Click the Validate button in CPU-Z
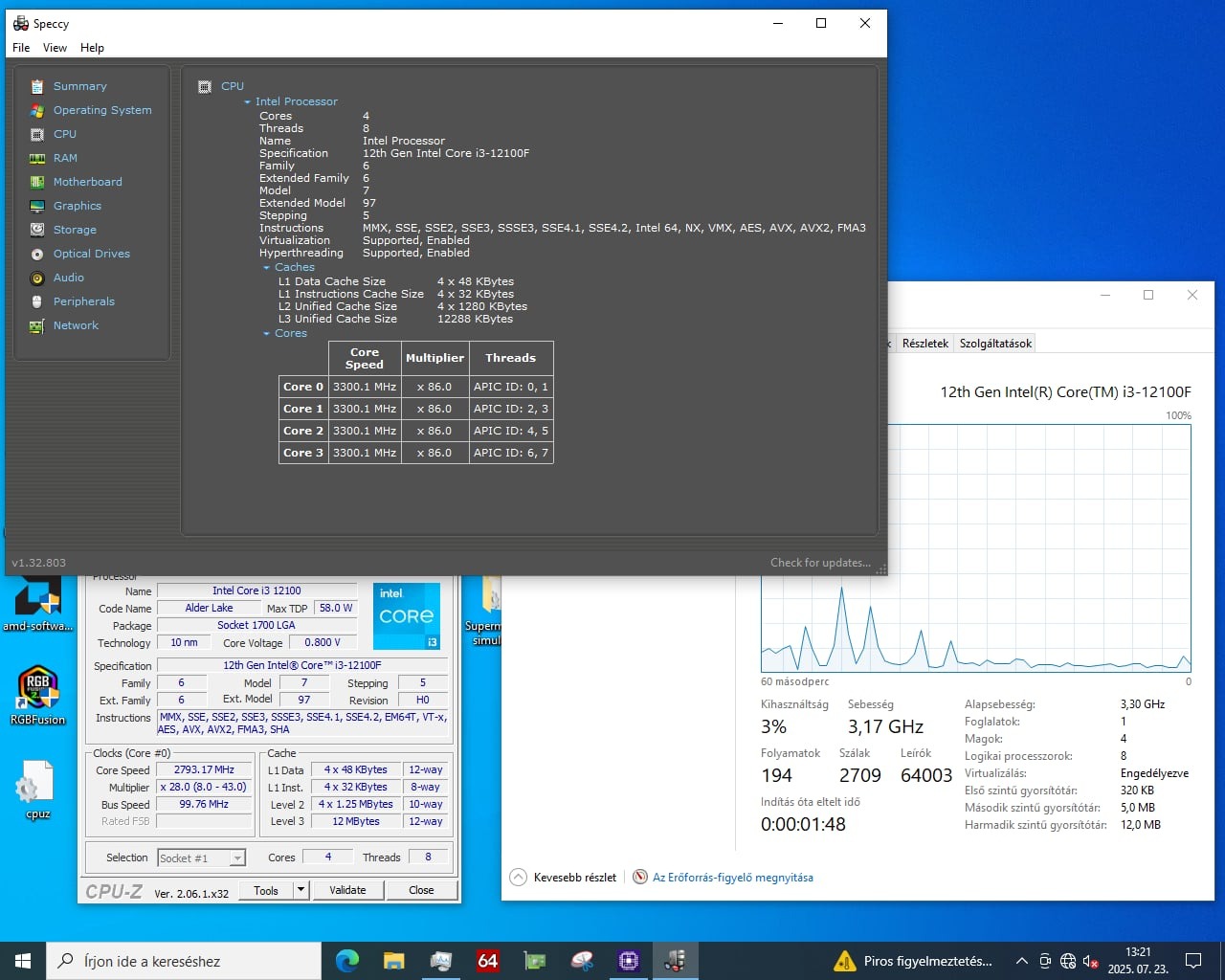This screenshot has height=980, width=1225. (x=347, y=890)
